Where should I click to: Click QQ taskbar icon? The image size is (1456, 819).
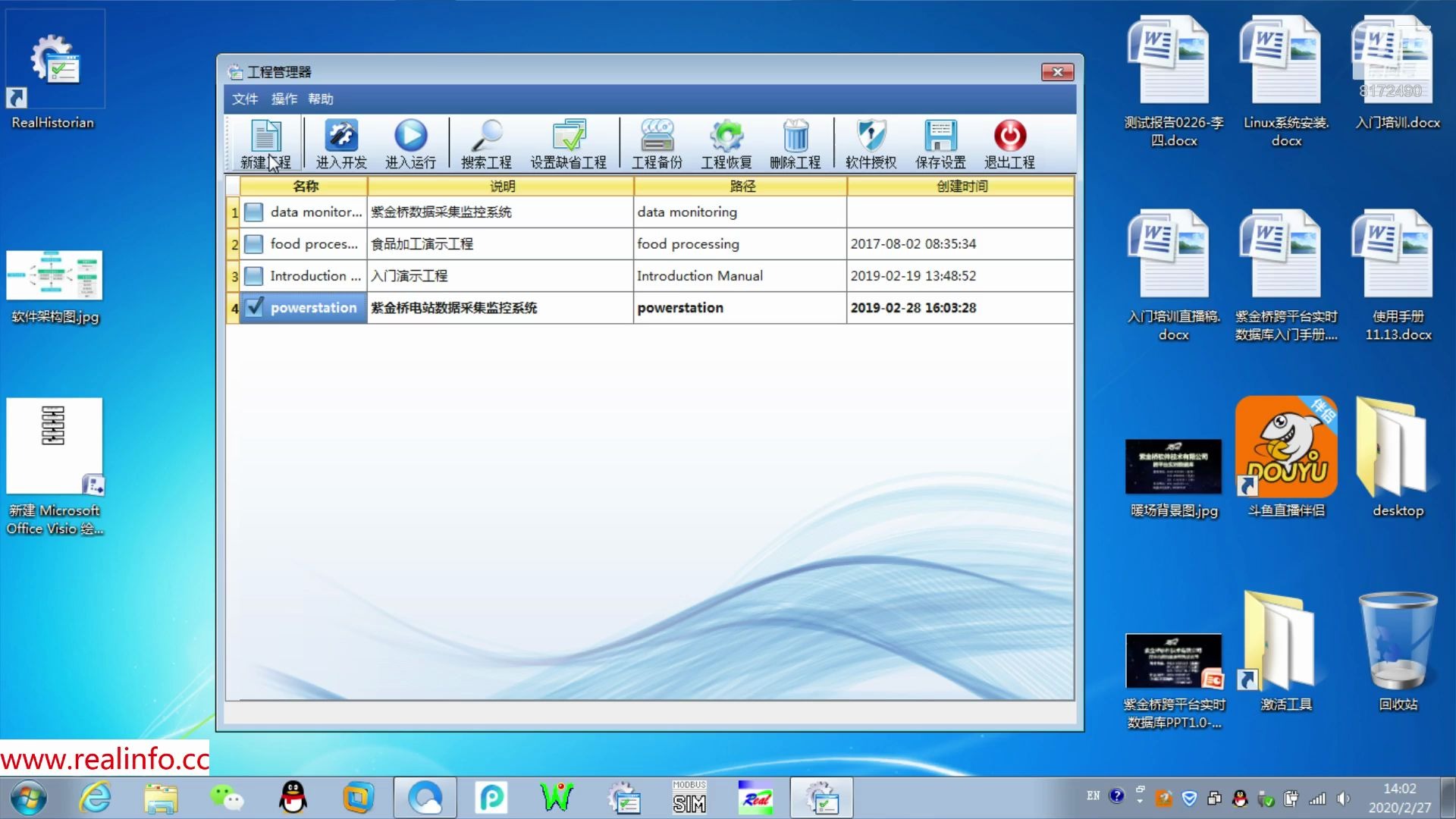pos(291,797)
